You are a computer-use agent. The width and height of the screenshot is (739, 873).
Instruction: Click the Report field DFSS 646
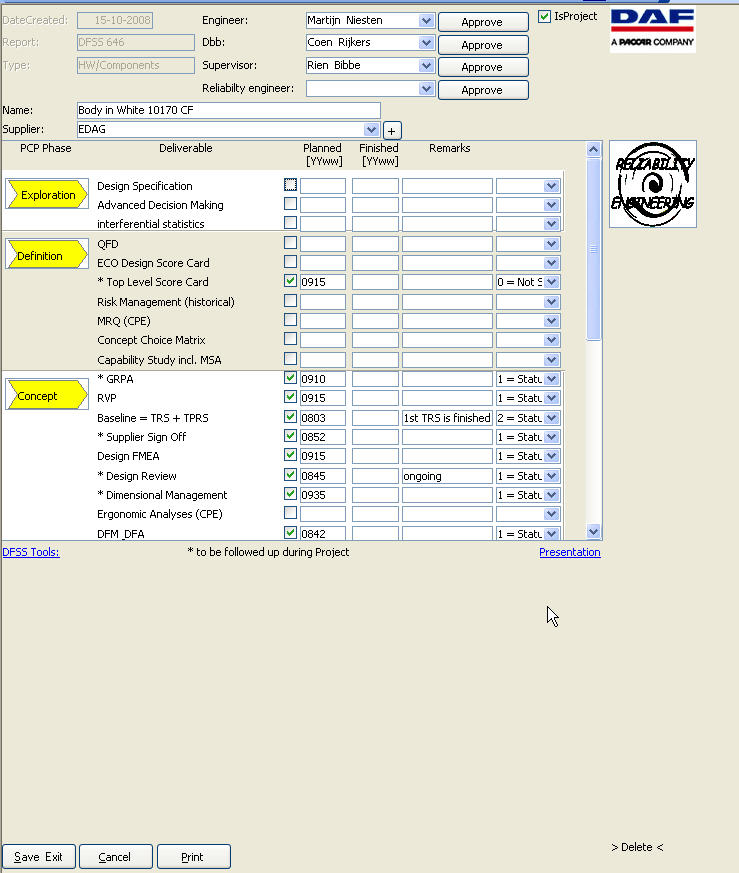[x=136, y=42]
